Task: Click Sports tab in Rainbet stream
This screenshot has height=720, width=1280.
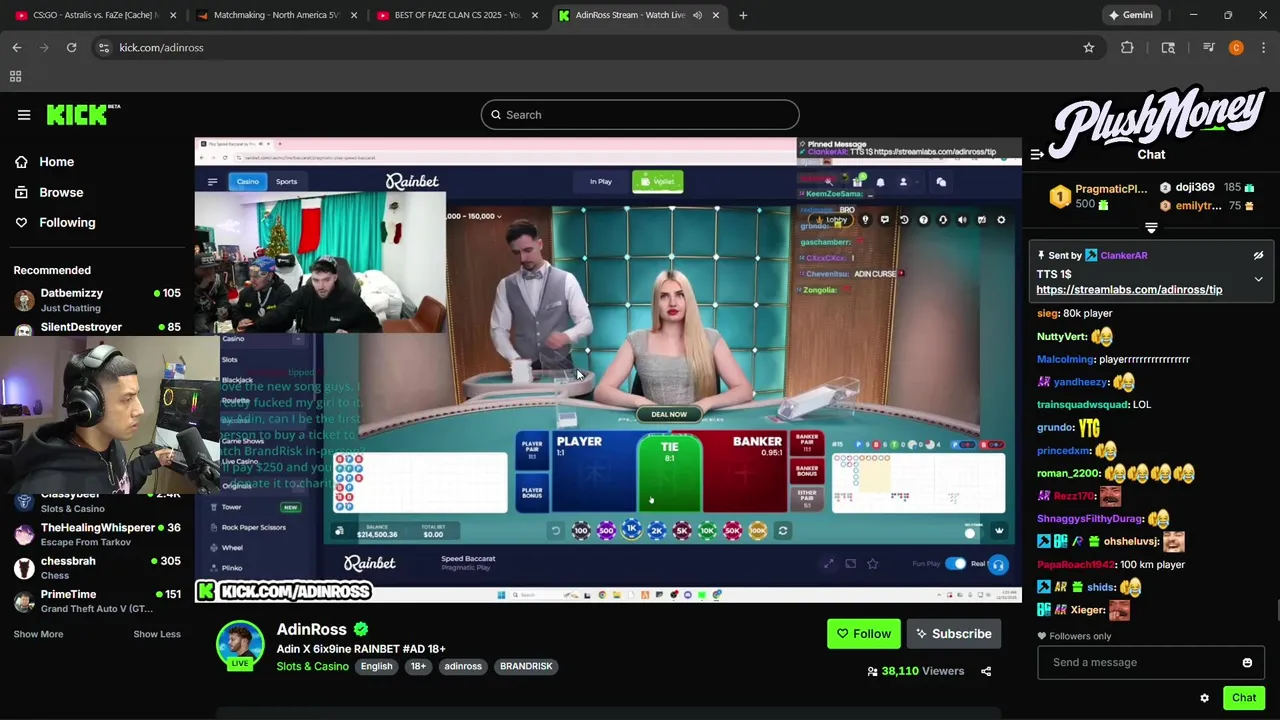Action: [x=286, y=181]
